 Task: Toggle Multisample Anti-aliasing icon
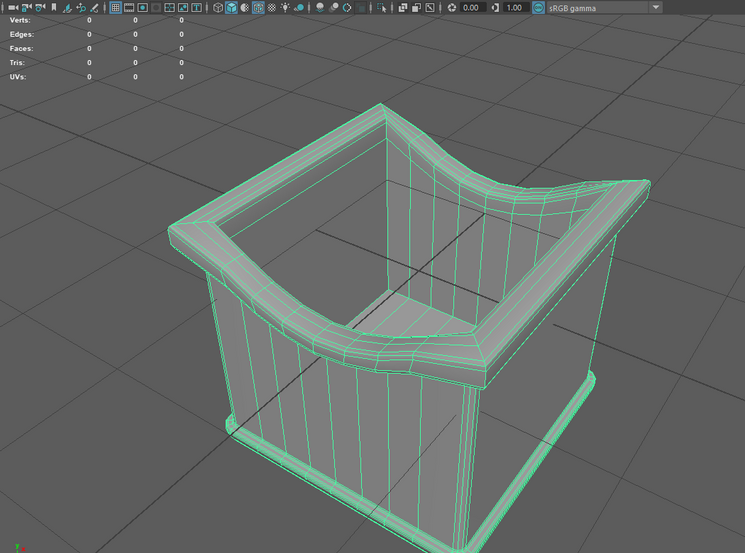point(347,8)
